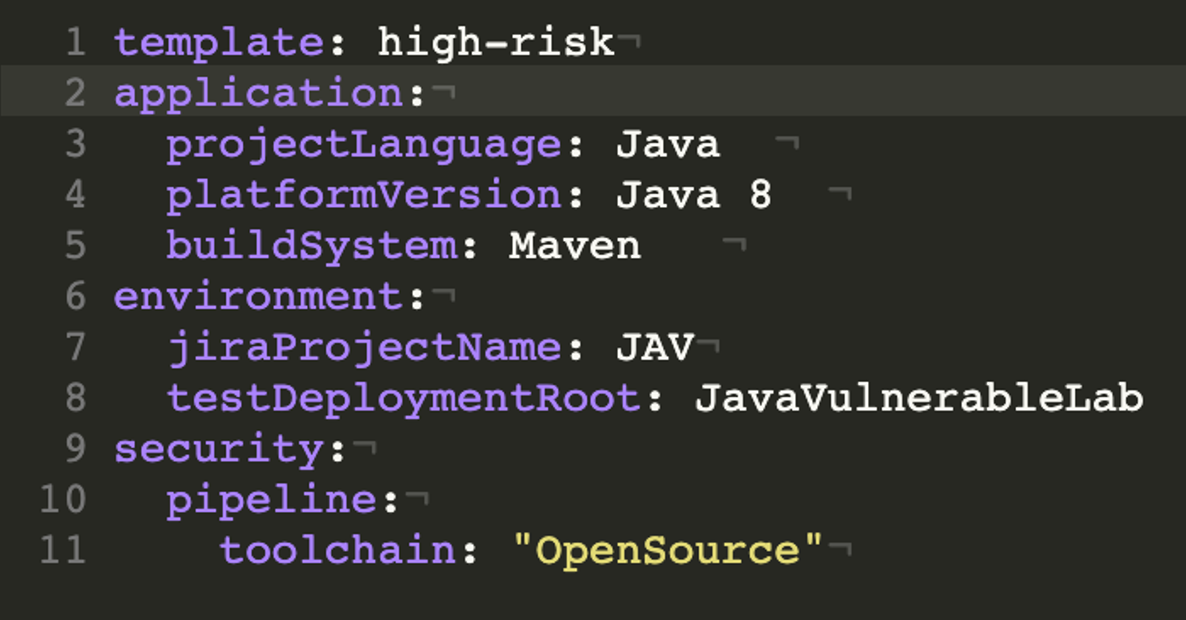Click the 'testDeploymentRoot' key

click(x=404, y=399)
